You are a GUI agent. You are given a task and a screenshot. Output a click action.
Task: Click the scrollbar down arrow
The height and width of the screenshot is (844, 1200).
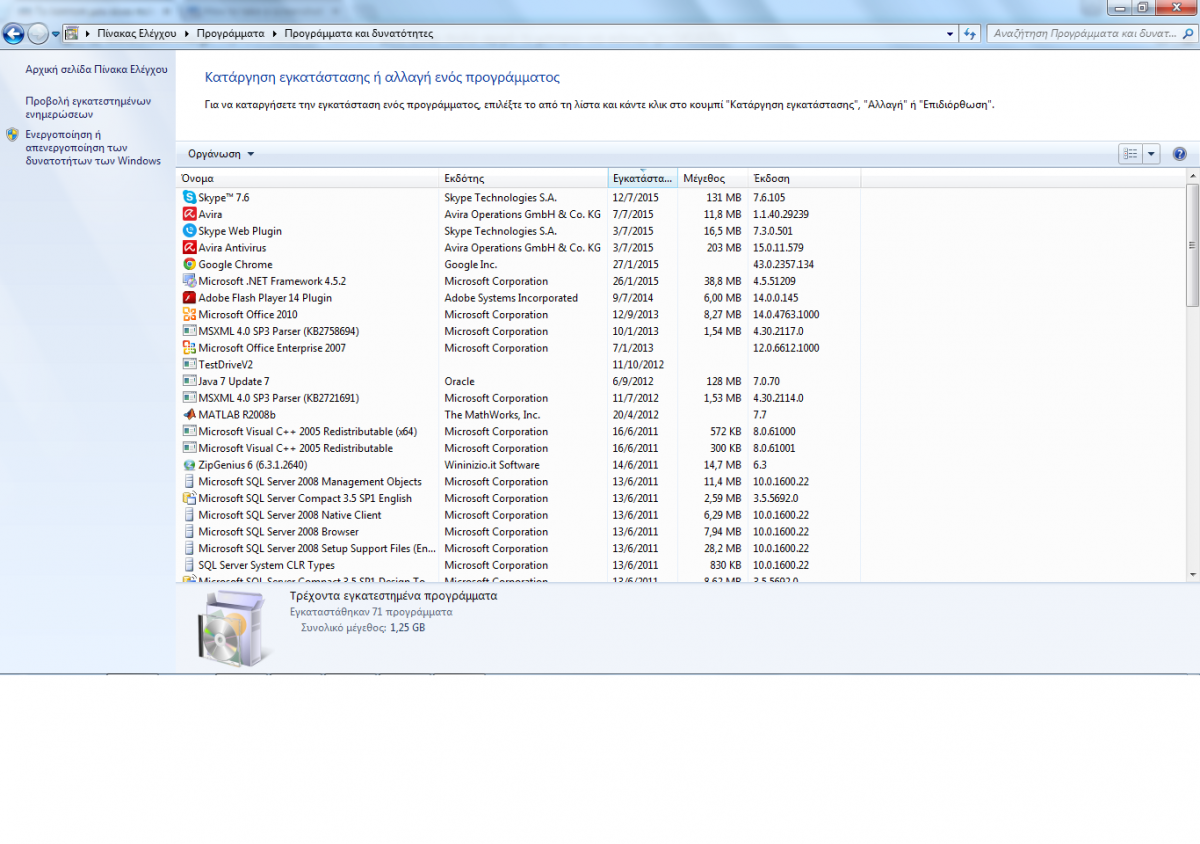[x=1192, y=574]
